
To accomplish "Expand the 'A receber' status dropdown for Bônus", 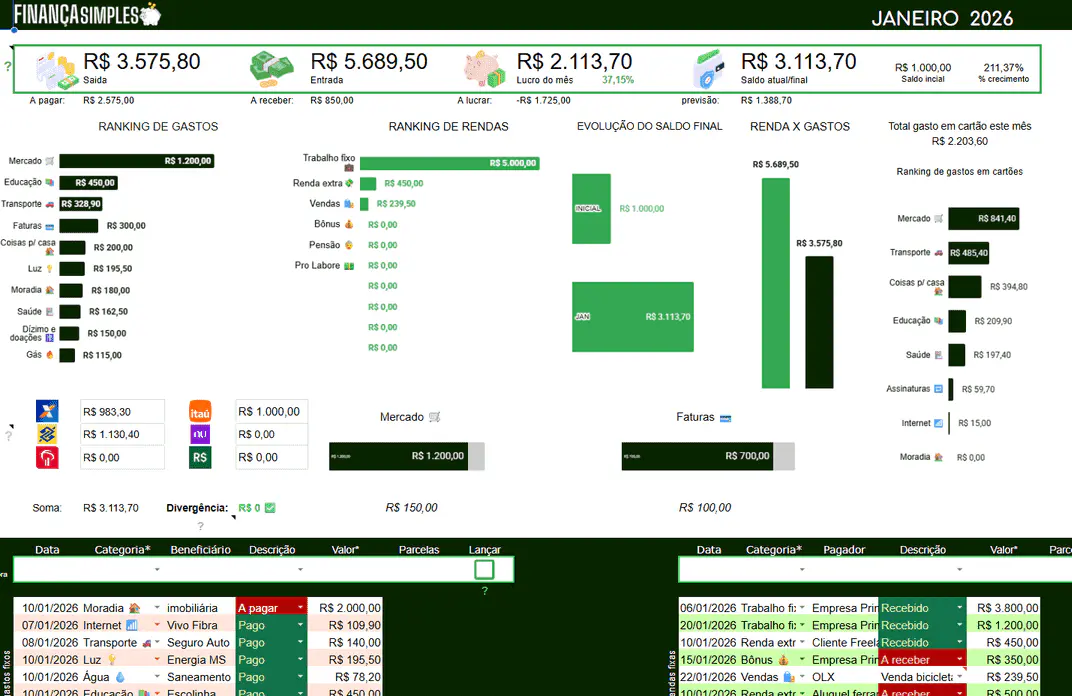I will pyautogui.click(x=960, y=660).
